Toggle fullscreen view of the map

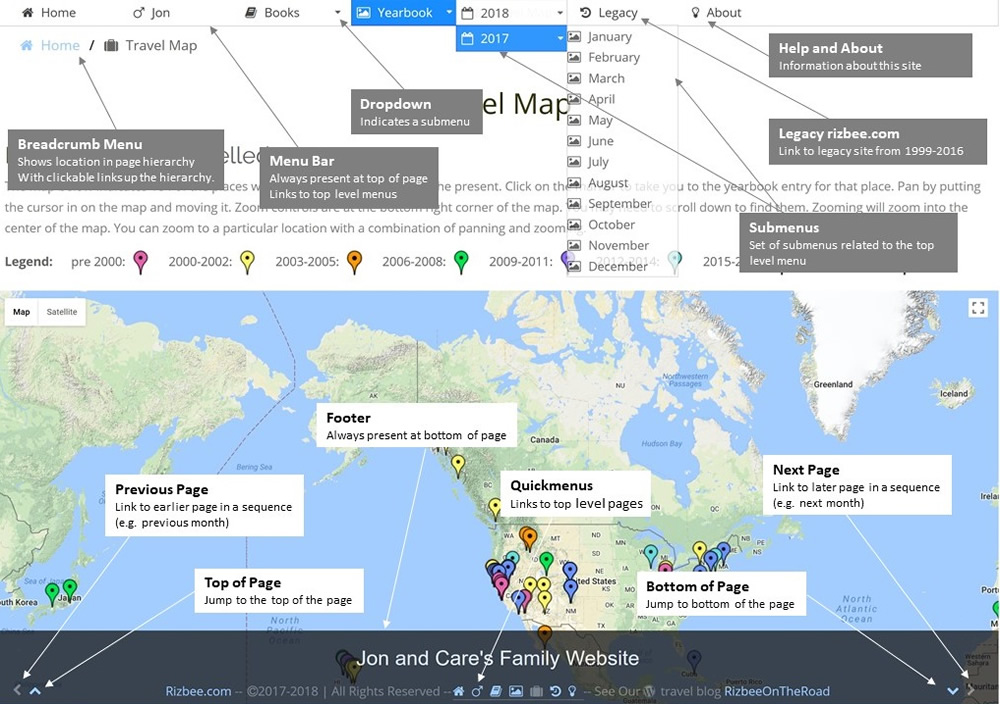pyautogui.click(x=978, y=308)
